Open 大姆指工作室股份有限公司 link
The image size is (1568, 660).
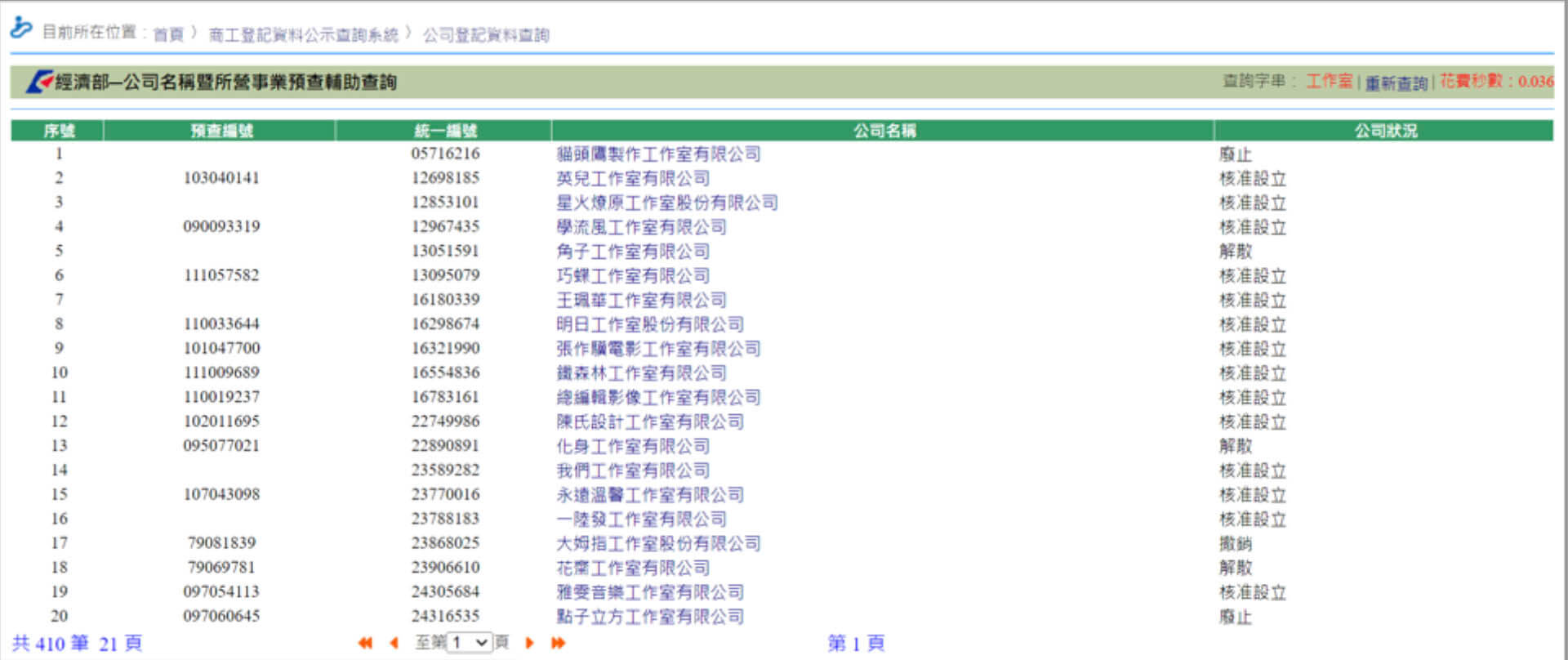(658, 543)
